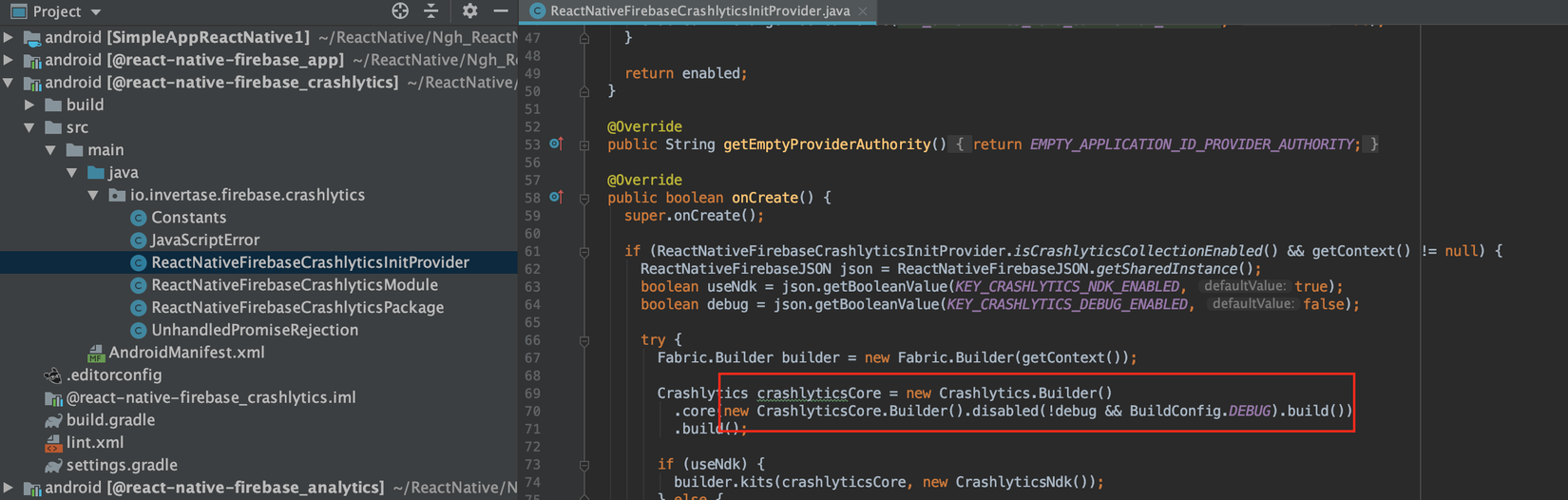Click the 'return enabled;' statement
The width and height of the screenshot is (1568, 500).
pyautogui.click(x=686, y=73)
